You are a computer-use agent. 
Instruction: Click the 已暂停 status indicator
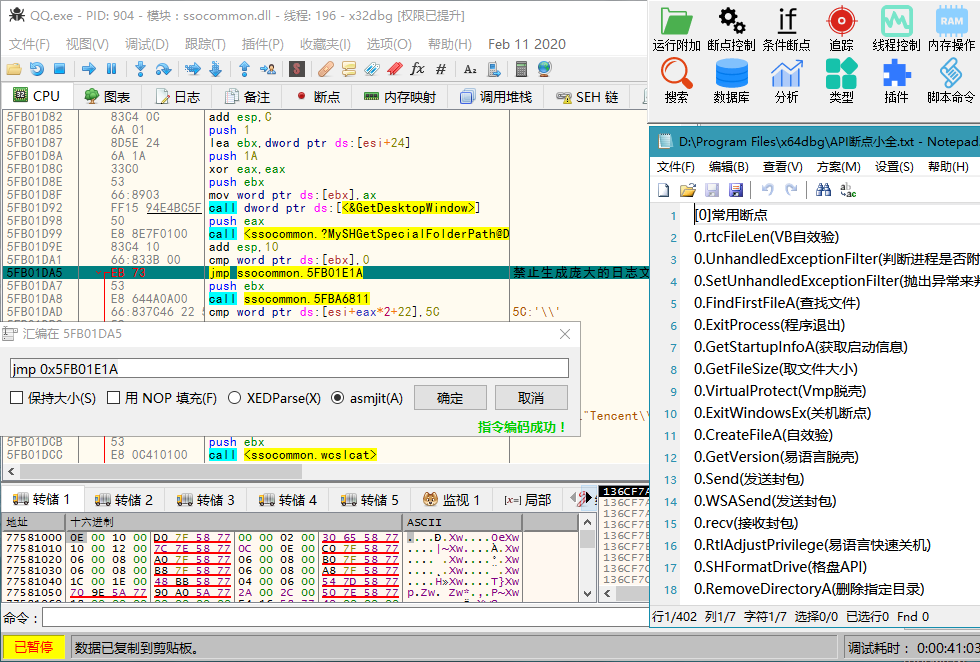tap(34, 647)
